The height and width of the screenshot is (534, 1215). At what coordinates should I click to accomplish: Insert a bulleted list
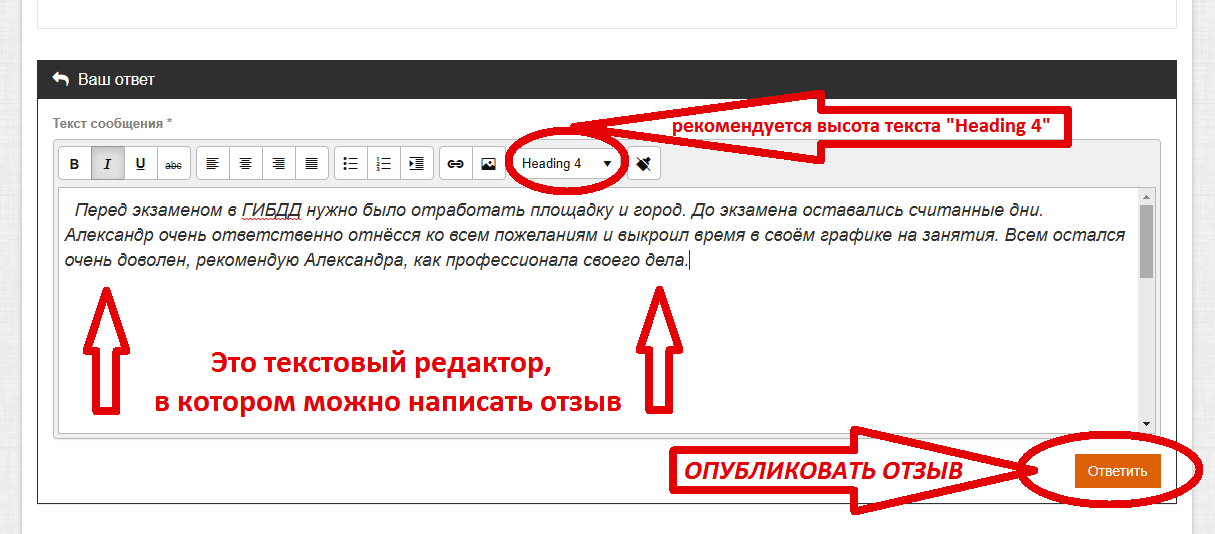coord(350,164)
